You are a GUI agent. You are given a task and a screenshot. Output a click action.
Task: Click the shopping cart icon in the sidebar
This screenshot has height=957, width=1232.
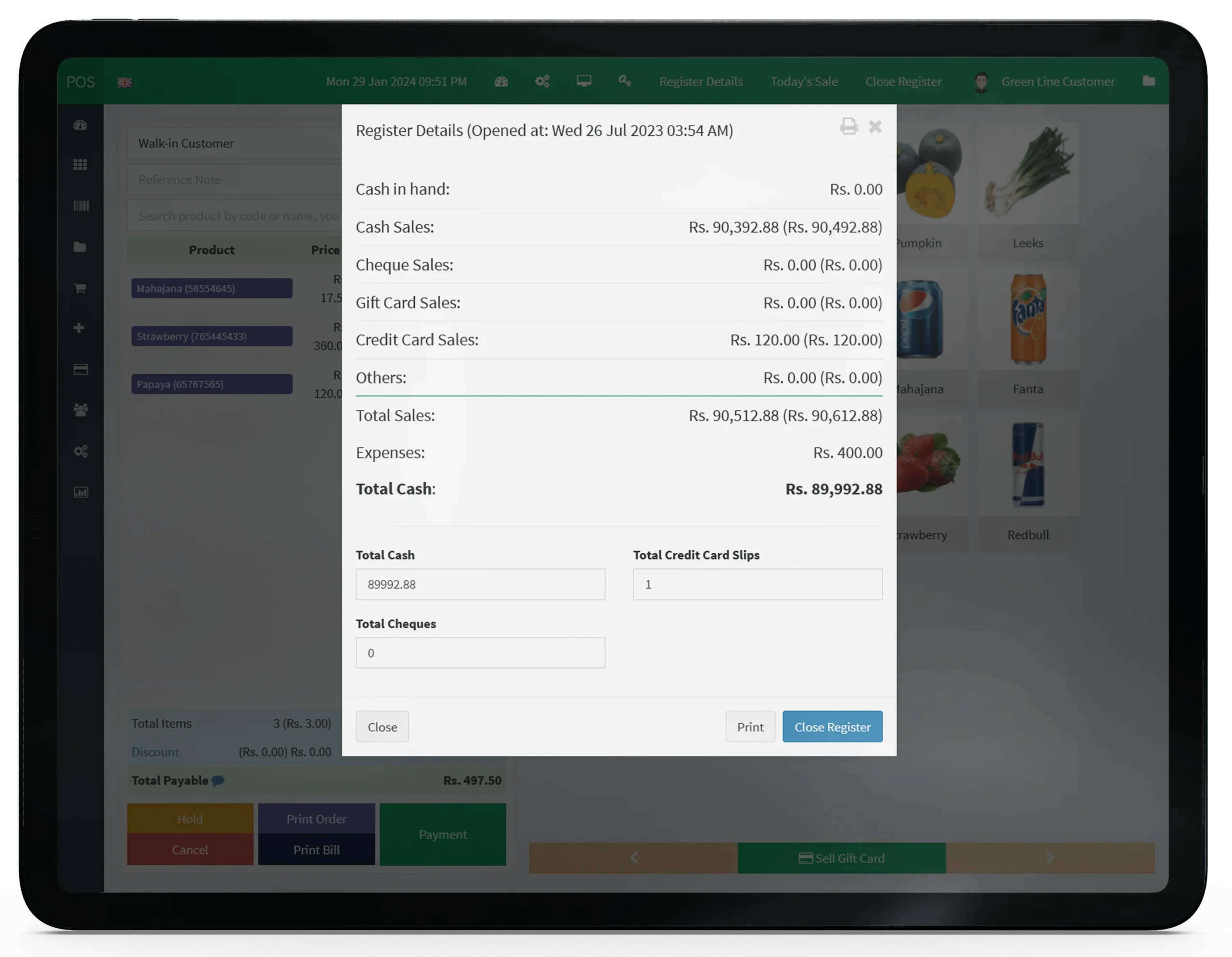[80, 288]
